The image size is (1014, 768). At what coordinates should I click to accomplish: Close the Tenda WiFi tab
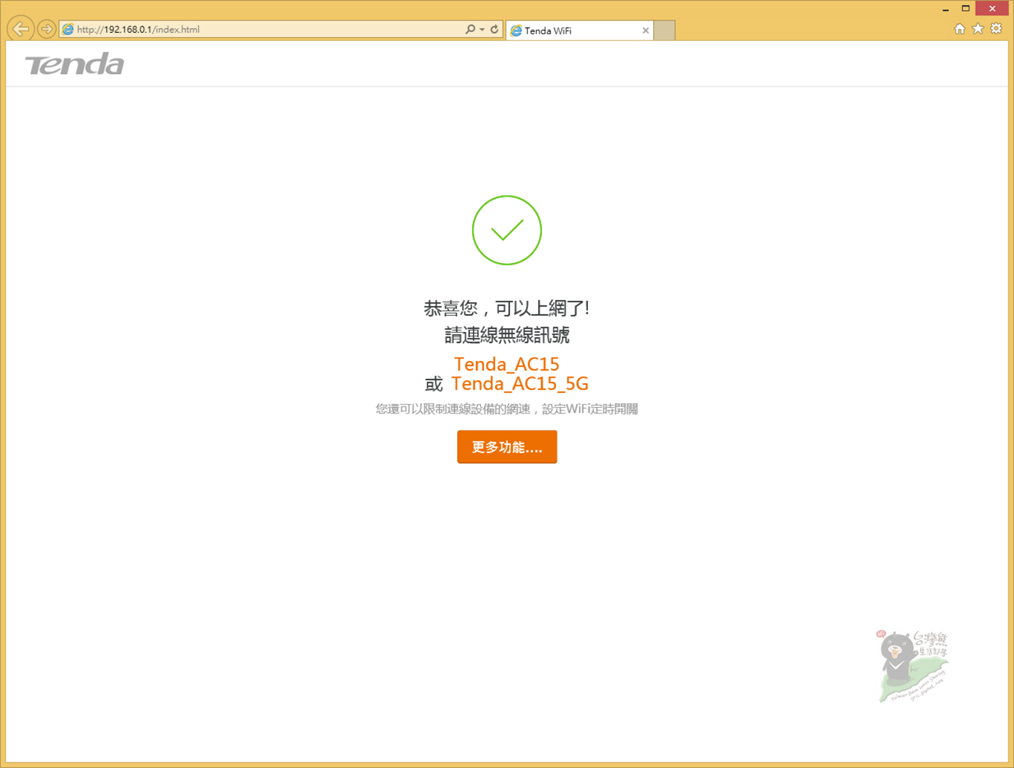point(645,30)
